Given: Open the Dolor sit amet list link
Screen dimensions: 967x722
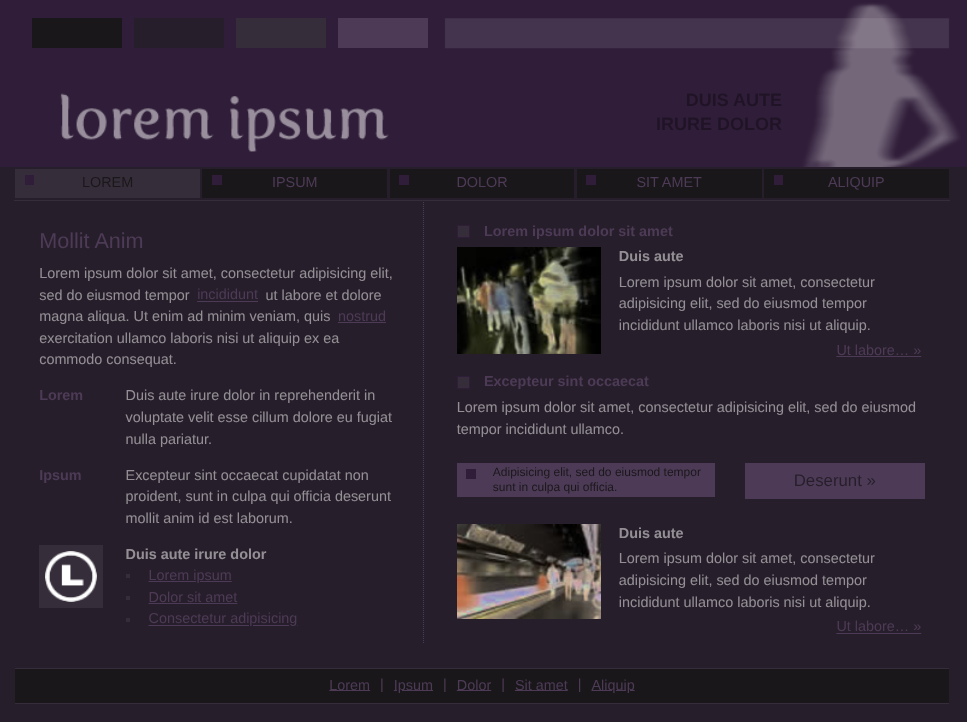Looking at the screenshot, I should (193, 597).
